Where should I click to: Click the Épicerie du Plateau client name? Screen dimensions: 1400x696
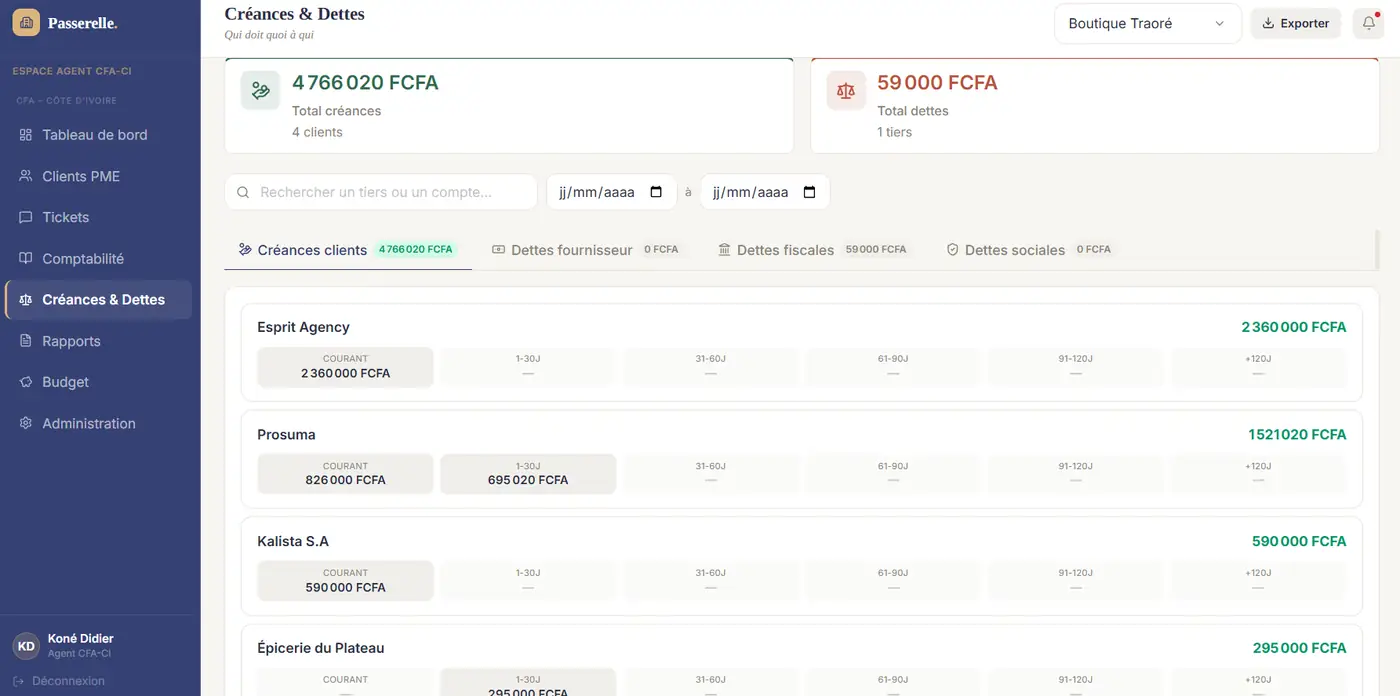(x=321, y=648)
